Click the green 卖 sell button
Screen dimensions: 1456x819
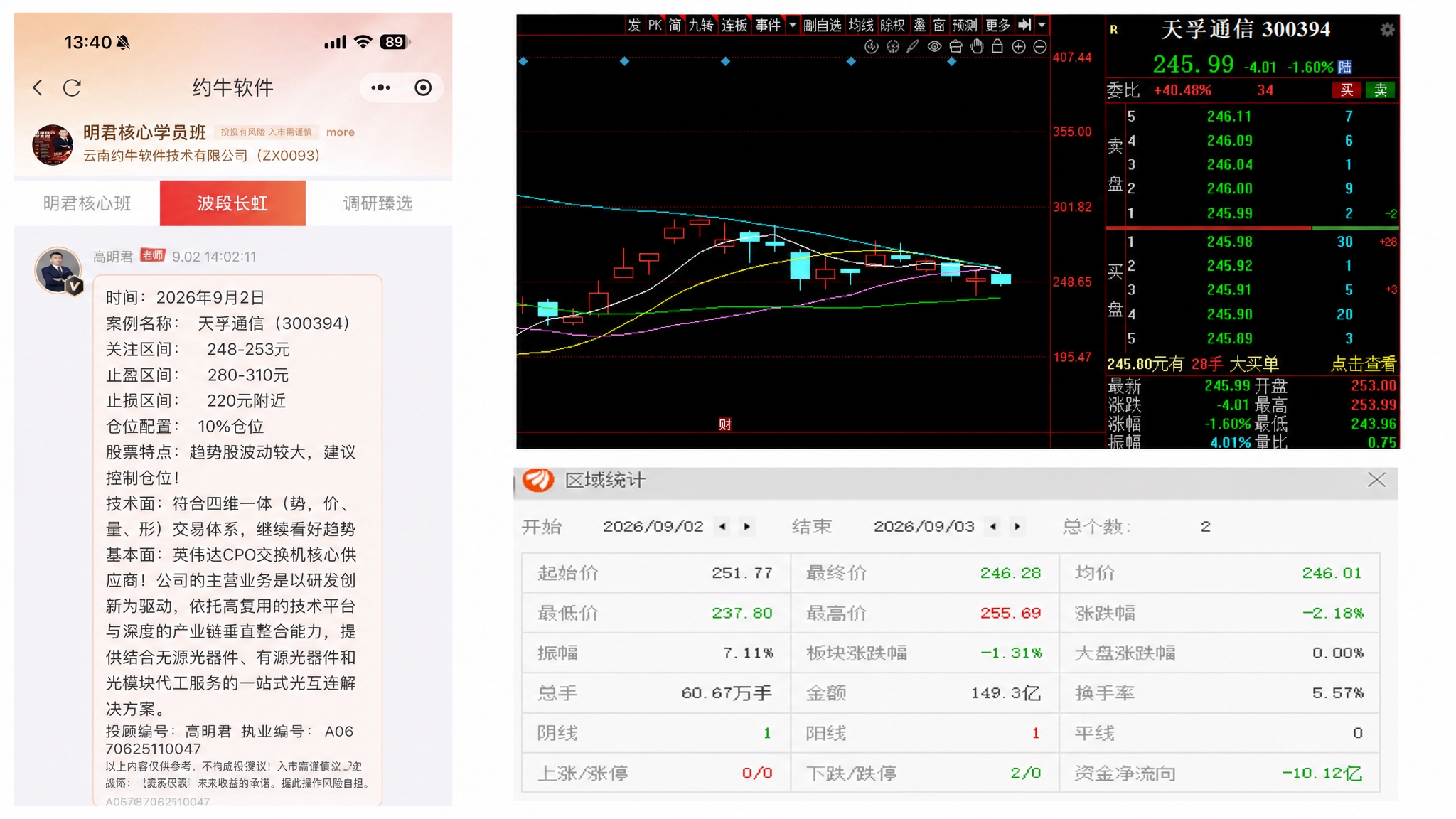tap(1381, 90)
